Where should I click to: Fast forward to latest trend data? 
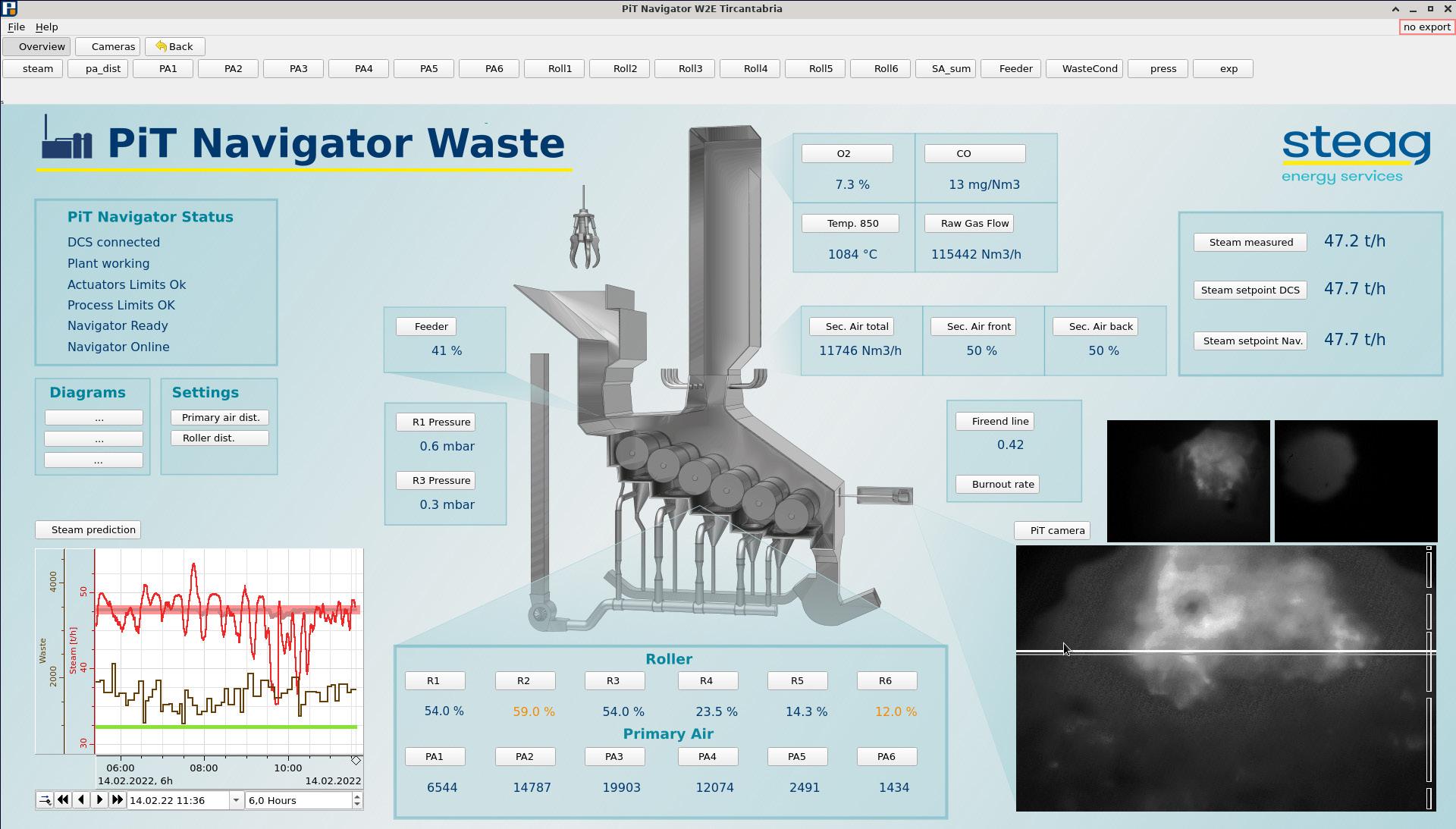tap(118, 800)
